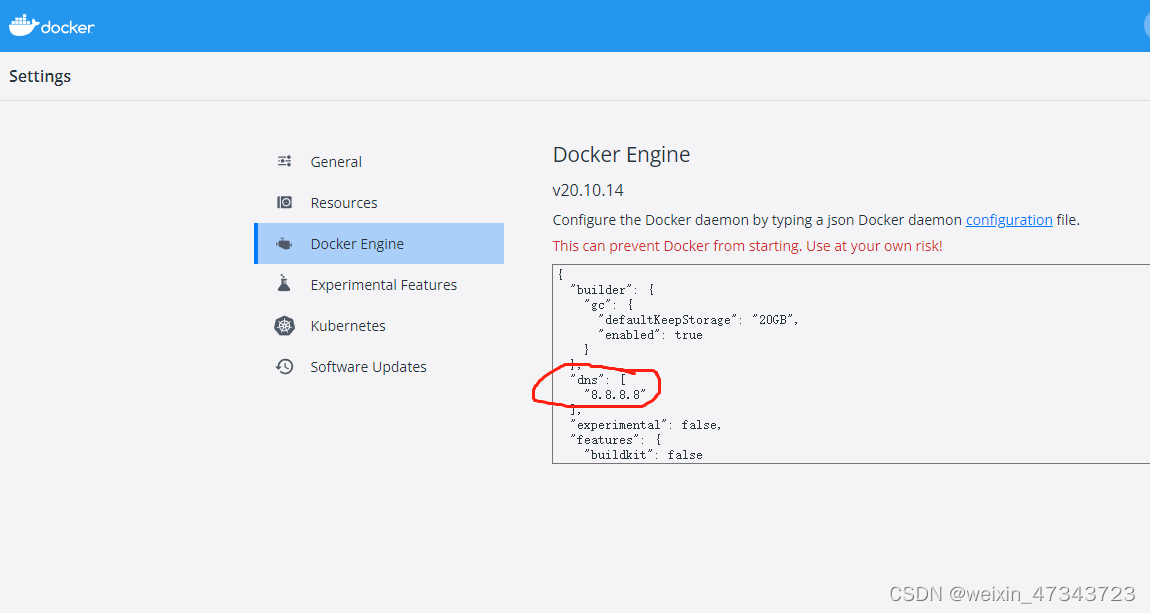
Task: Place cursor on the "8.8.8.8" dns value
Action: [x=615, y=394]
